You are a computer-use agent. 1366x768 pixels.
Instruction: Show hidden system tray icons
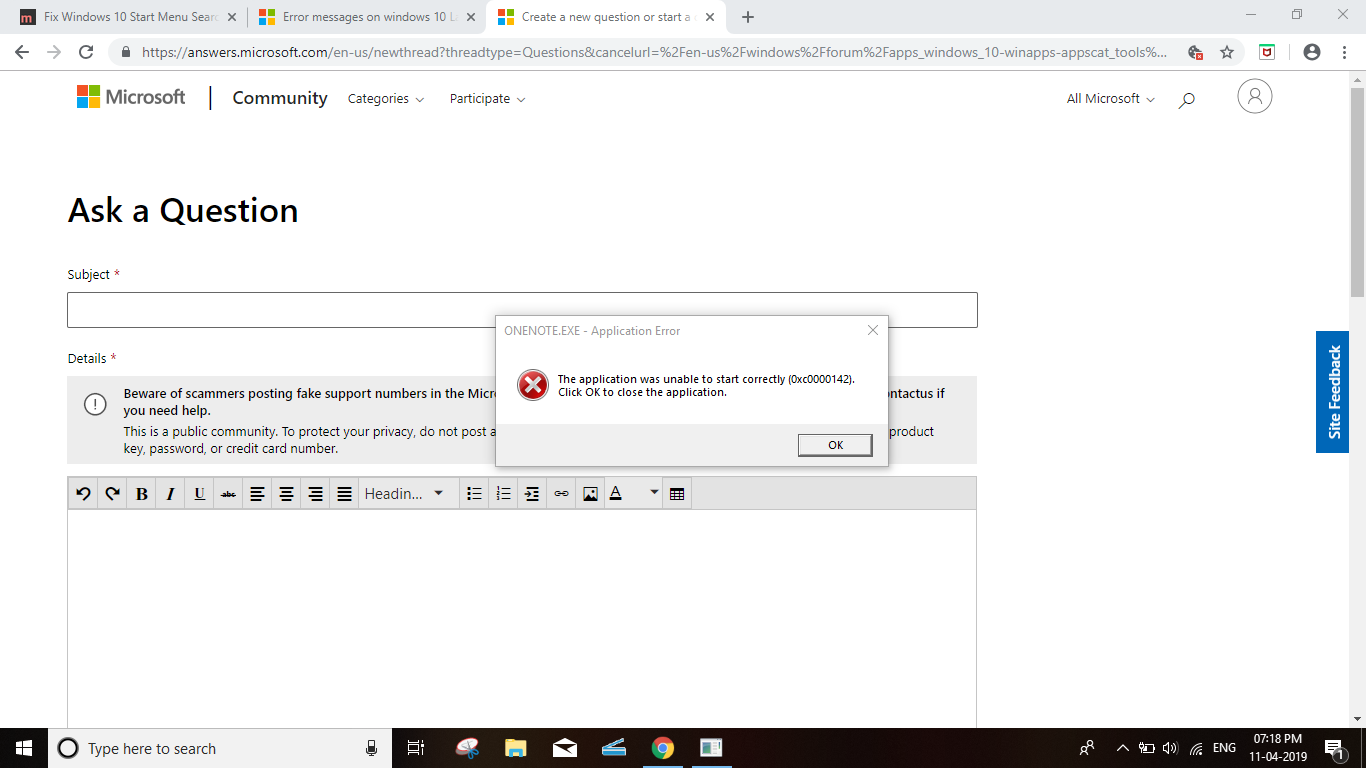coord(1122,748)
